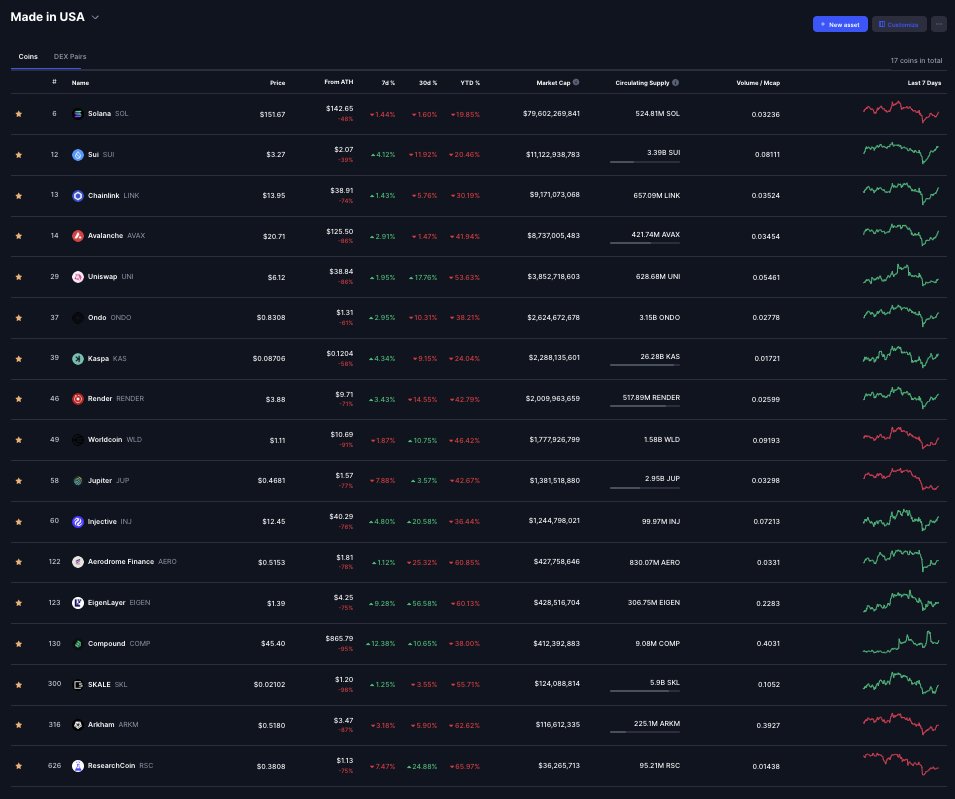This screenshot has height=799, width=955.
Task: Expand the Made in USA watchlist dropdown
Action: [95, 18]
